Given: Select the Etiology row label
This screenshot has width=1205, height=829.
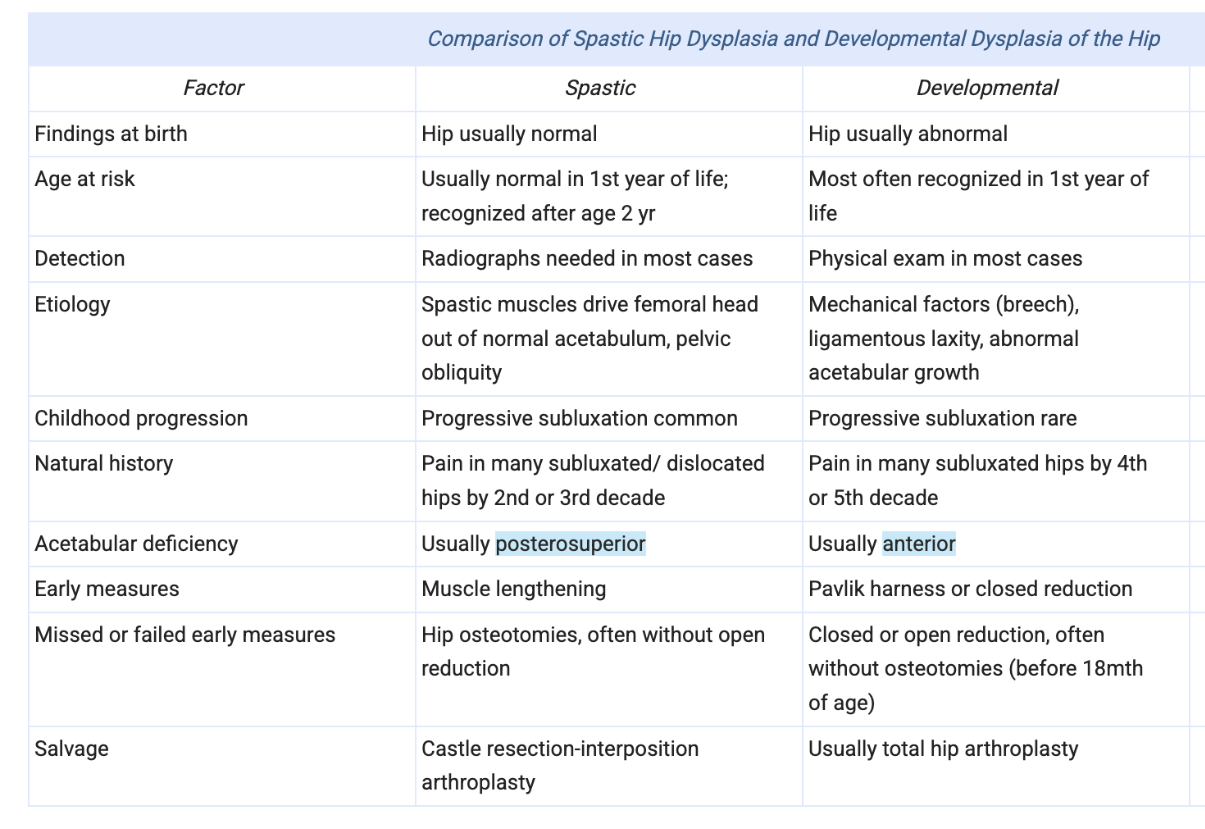Looking at the screenshot, I should [72, 304].
